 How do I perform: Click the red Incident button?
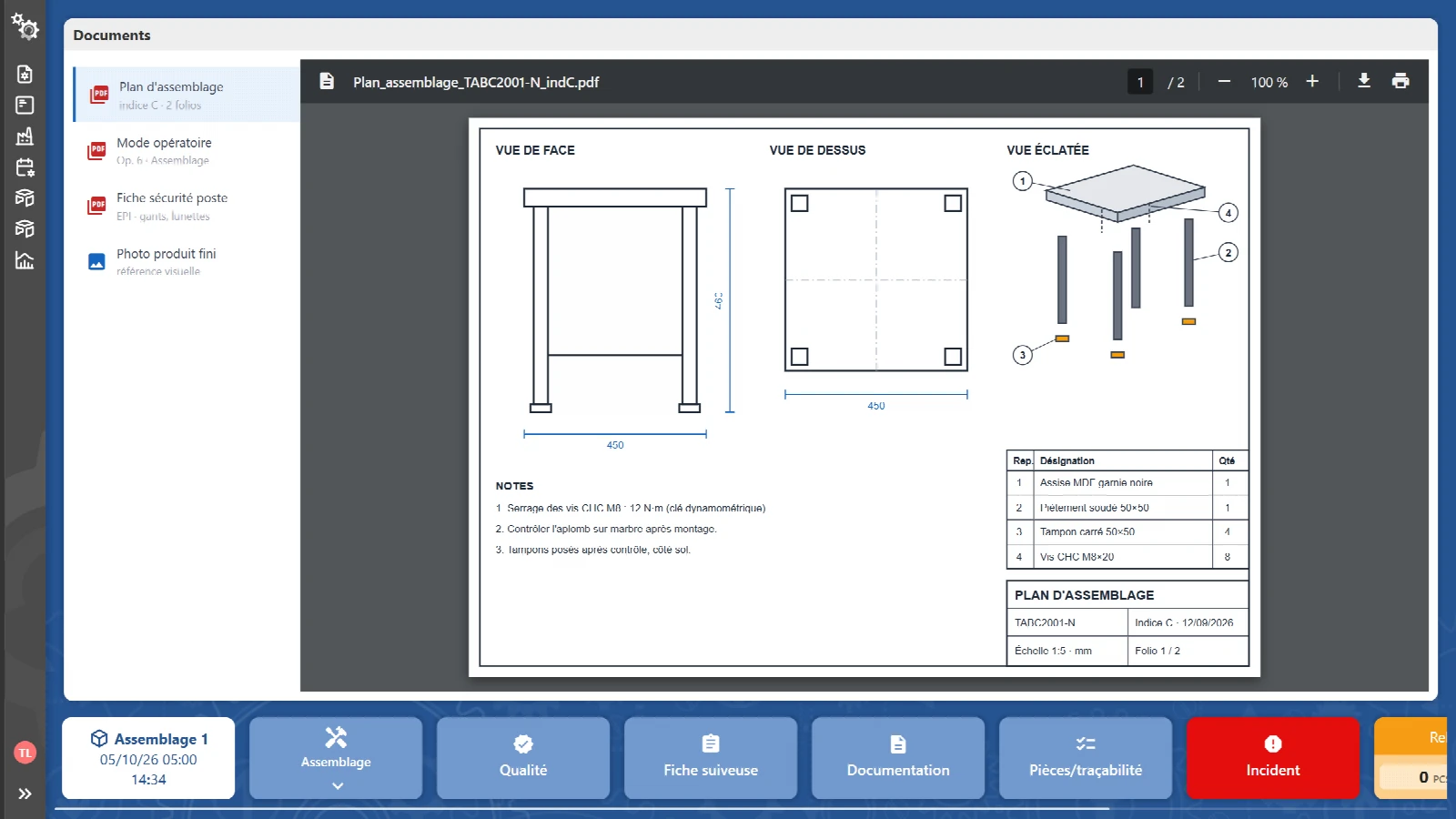click(1273, 758)
